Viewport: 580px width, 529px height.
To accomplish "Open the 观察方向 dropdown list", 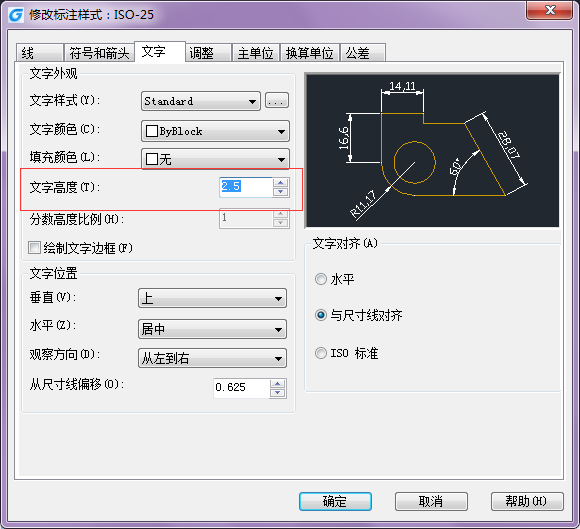I will [212, 358].
